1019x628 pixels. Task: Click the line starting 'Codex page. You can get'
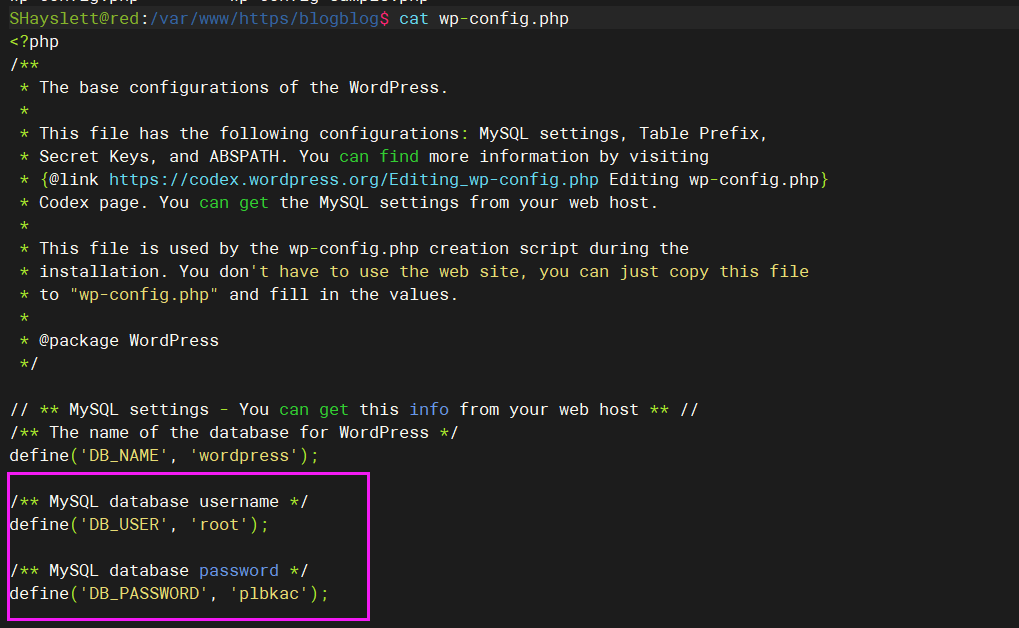point(339,203)
